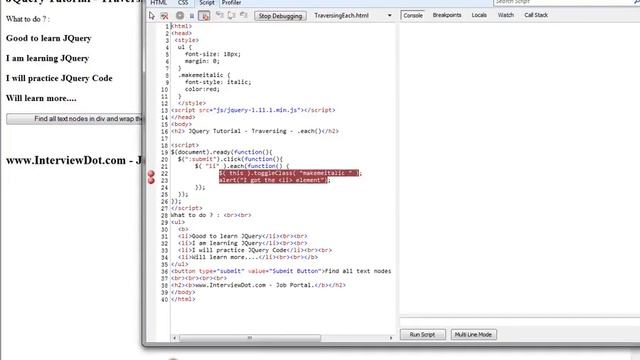
Task: Remove the breakpoint on line 22
Action: 151,173
